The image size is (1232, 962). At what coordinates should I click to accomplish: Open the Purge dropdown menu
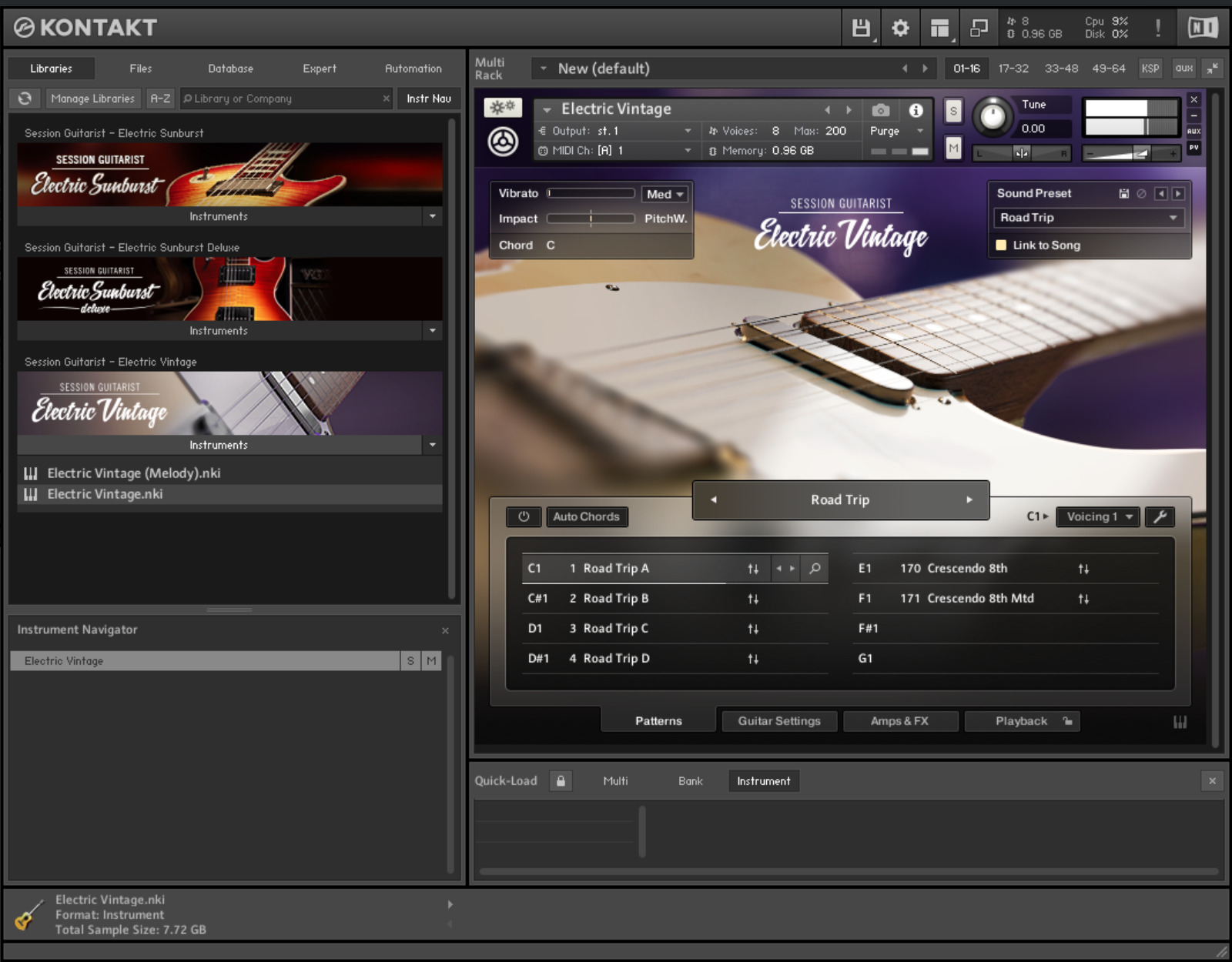click(896, 132)
